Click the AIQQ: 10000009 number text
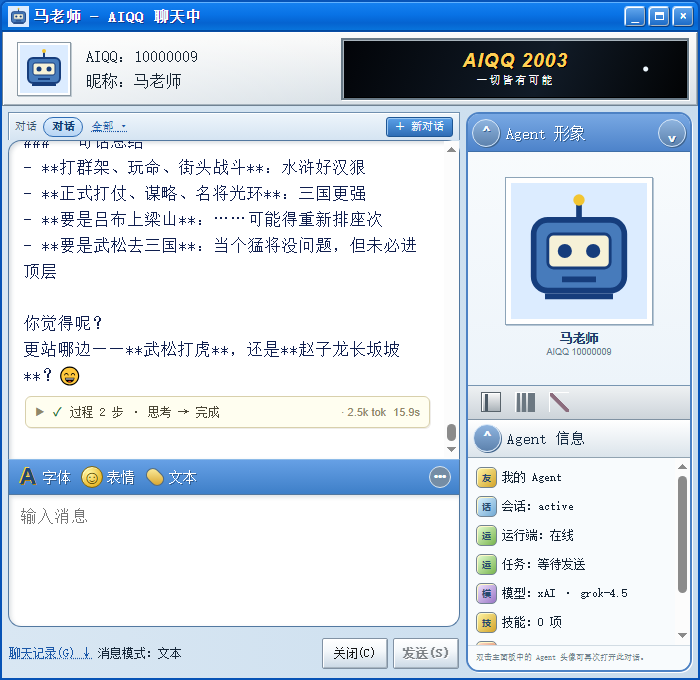700x680 pixels. pos(142,57)
